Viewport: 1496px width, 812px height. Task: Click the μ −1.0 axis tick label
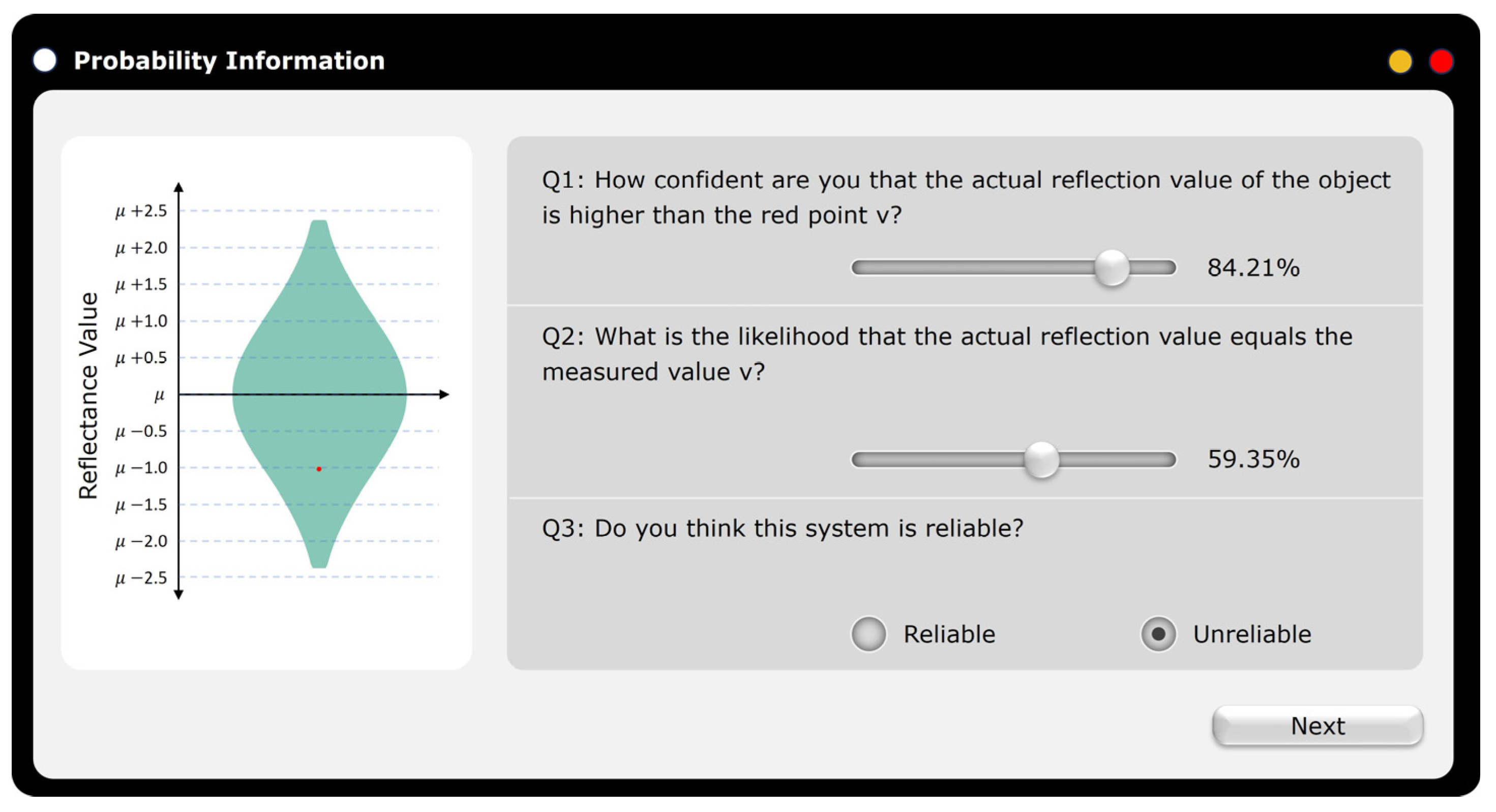coord(141,468)
